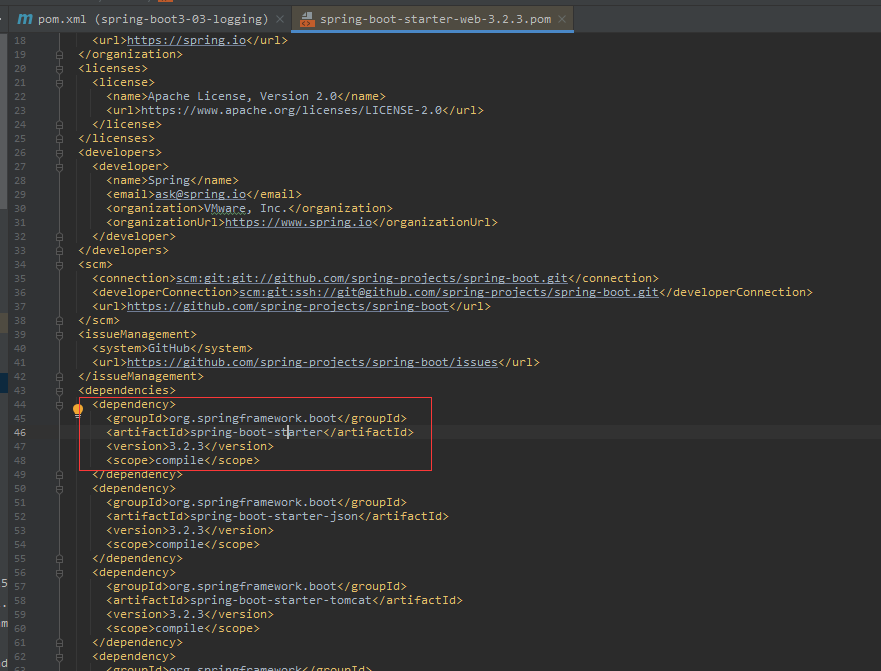Open the github.com/spring-projects/spring-boot url link
Image resolution: width=881 pixels, height=671 pixels.
coord(288,307)
